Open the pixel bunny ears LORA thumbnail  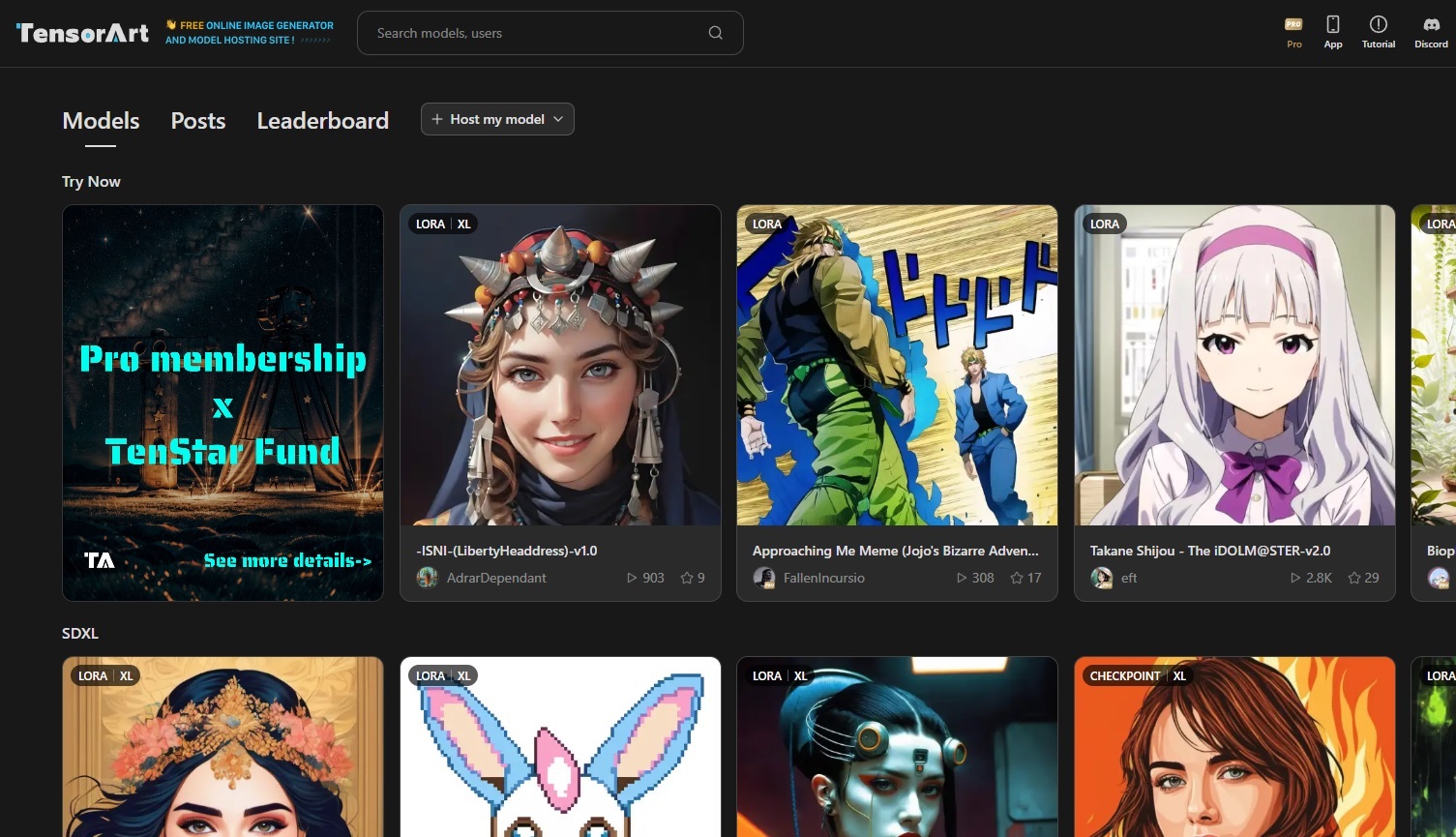tap(560, 747)
